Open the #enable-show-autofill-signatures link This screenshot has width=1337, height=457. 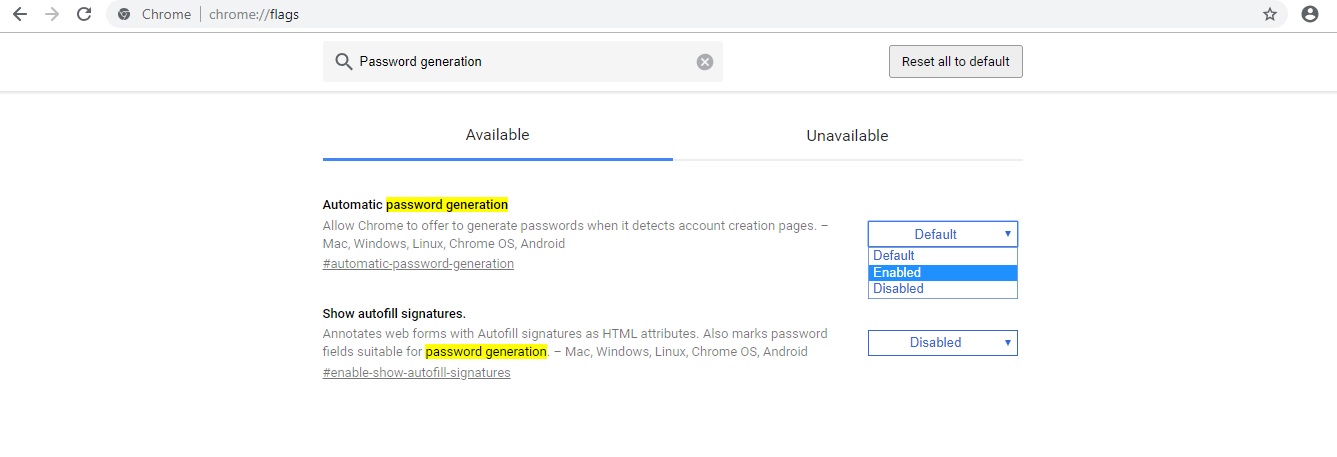(x=416, y=373)
